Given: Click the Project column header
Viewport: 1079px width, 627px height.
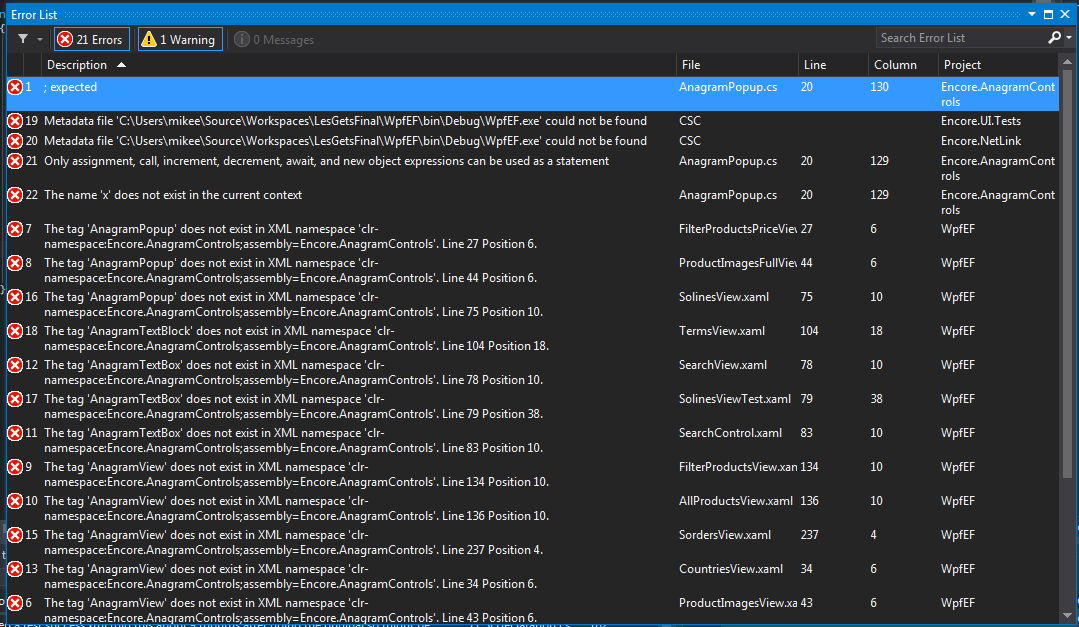Looking at the screenshot, I should [961, 63].
